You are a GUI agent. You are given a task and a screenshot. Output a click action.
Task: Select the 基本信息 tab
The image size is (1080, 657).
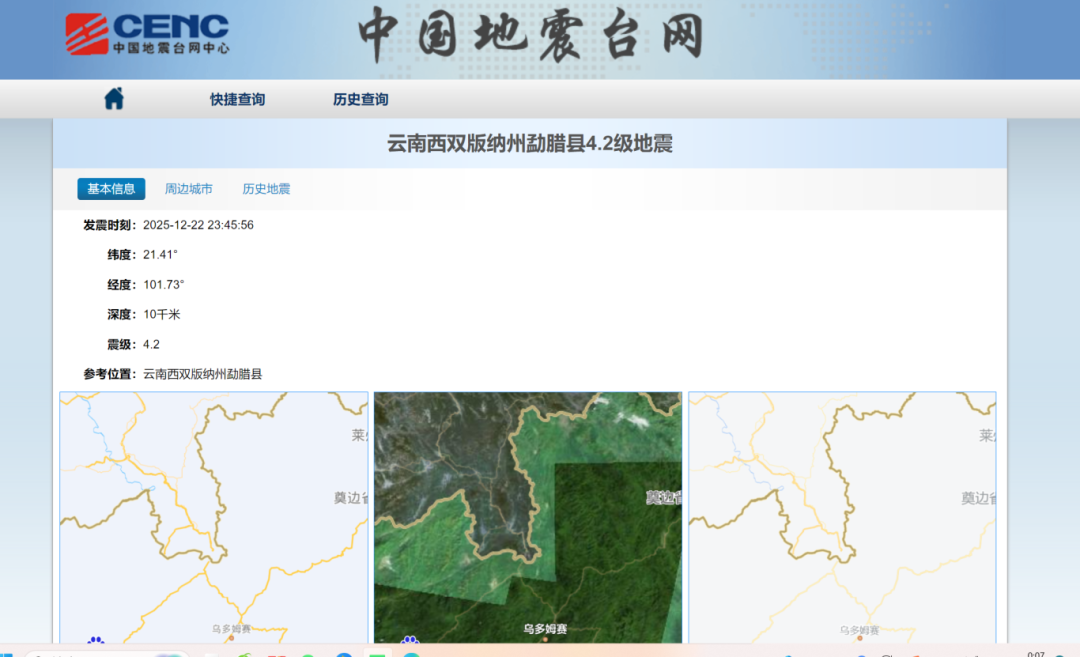[111, 189]
